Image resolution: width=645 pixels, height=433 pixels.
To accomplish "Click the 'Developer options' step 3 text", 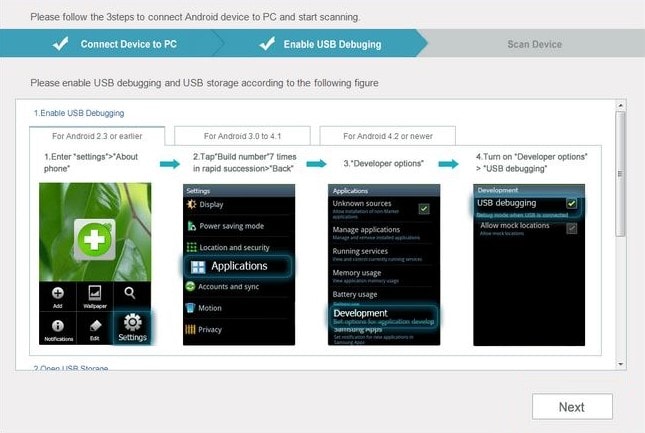I will click(383, 163).
